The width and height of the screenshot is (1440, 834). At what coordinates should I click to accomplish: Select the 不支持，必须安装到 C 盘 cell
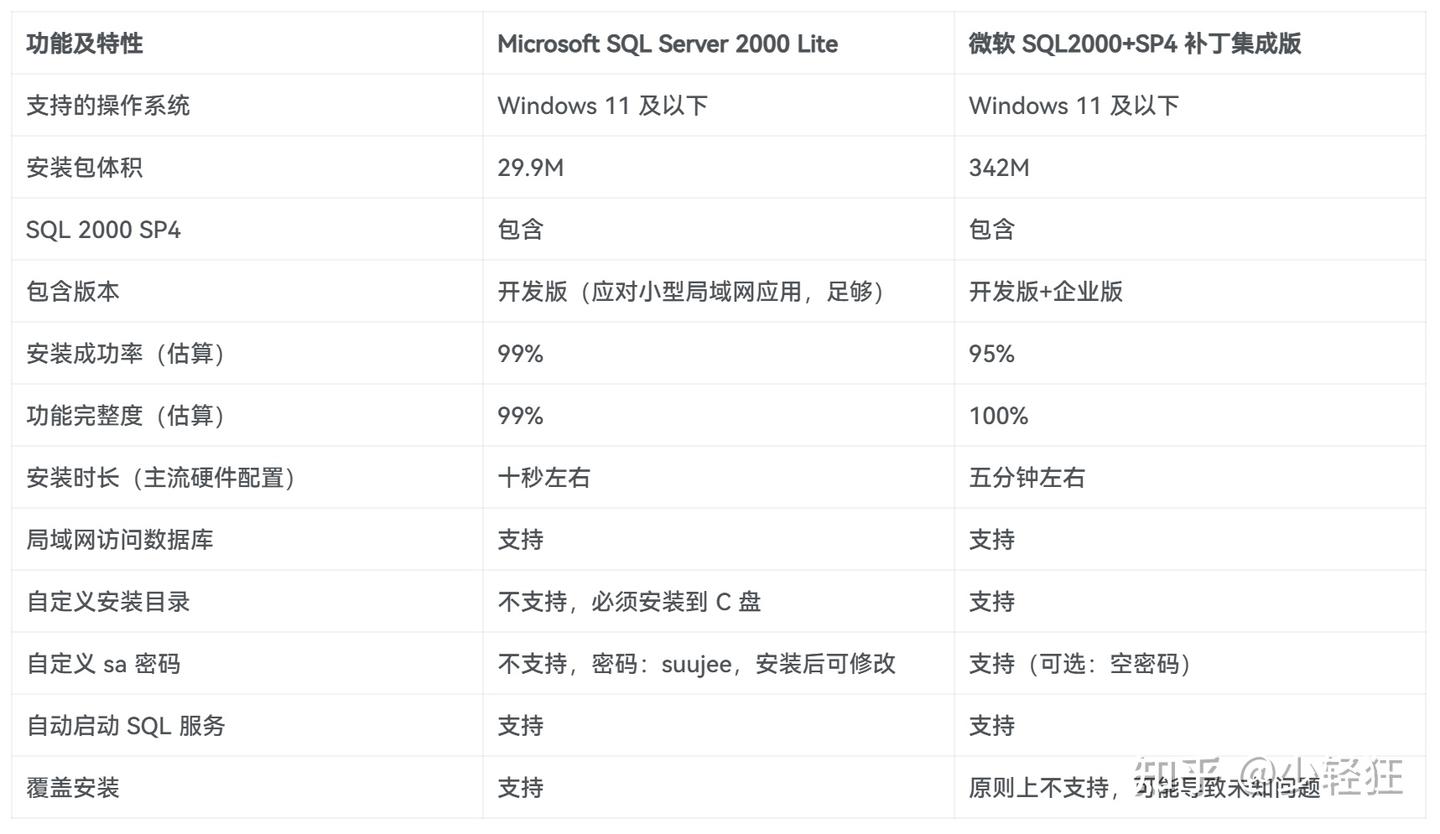tap(628, 601)
